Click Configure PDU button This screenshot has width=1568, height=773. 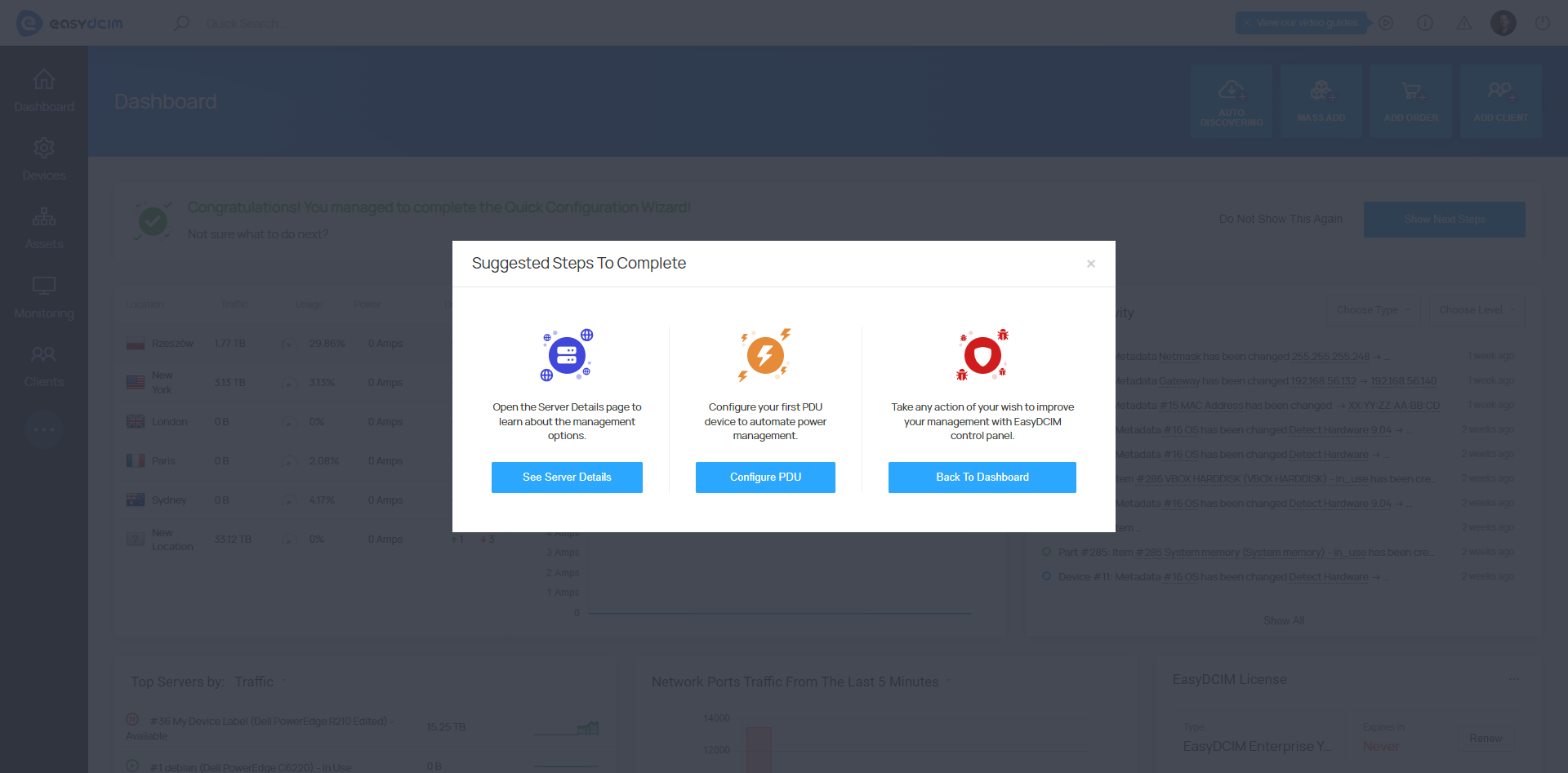765,478
